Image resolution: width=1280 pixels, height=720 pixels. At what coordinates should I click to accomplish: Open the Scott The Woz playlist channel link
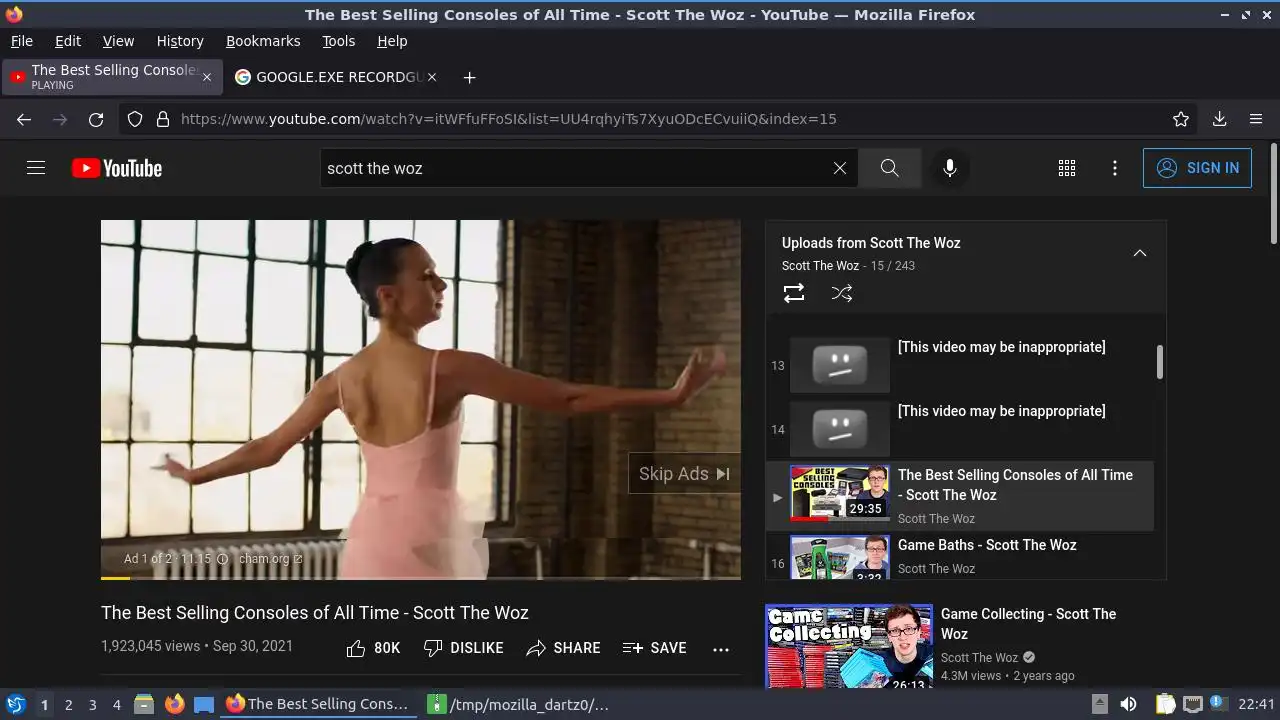click(820, 266)
